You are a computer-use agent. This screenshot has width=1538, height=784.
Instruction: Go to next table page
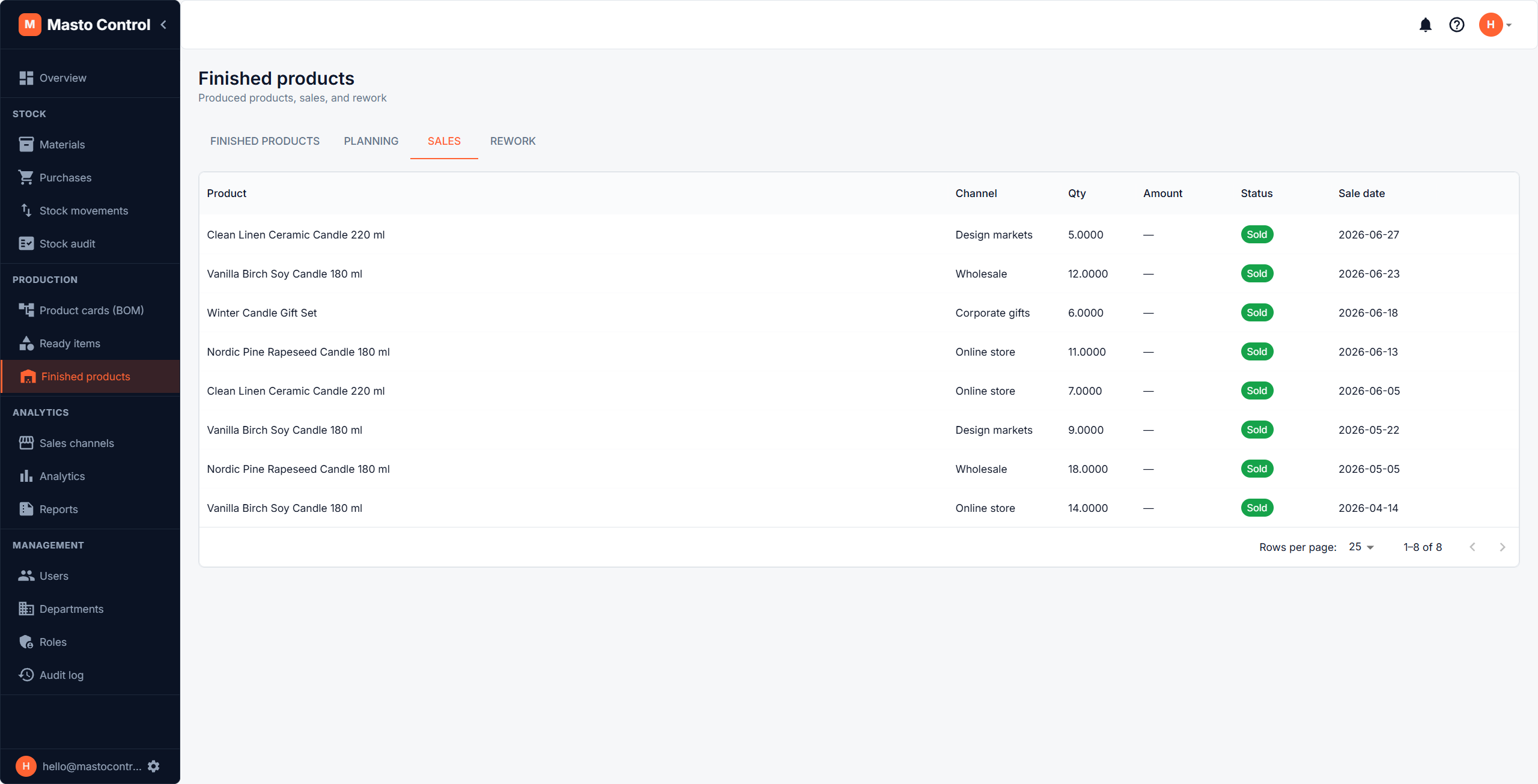1503,547
